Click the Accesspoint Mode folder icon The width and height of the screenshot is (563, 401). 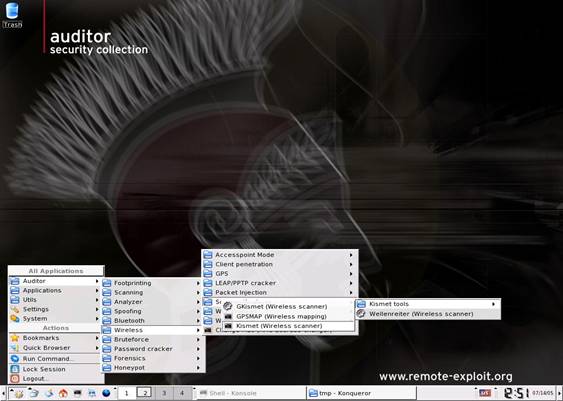click(208, 255)
